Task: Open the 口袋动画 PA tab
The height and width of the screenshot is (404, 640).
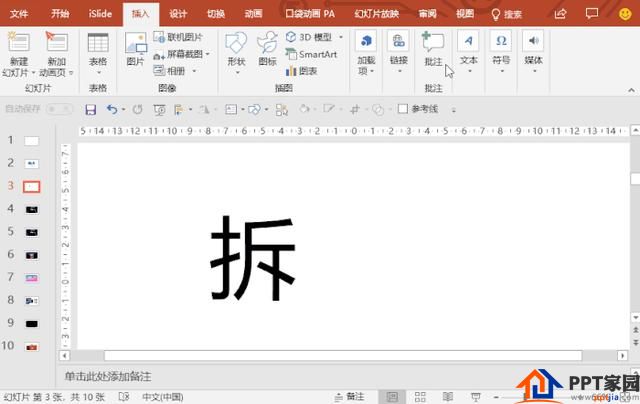Action: tap(310, 14)
